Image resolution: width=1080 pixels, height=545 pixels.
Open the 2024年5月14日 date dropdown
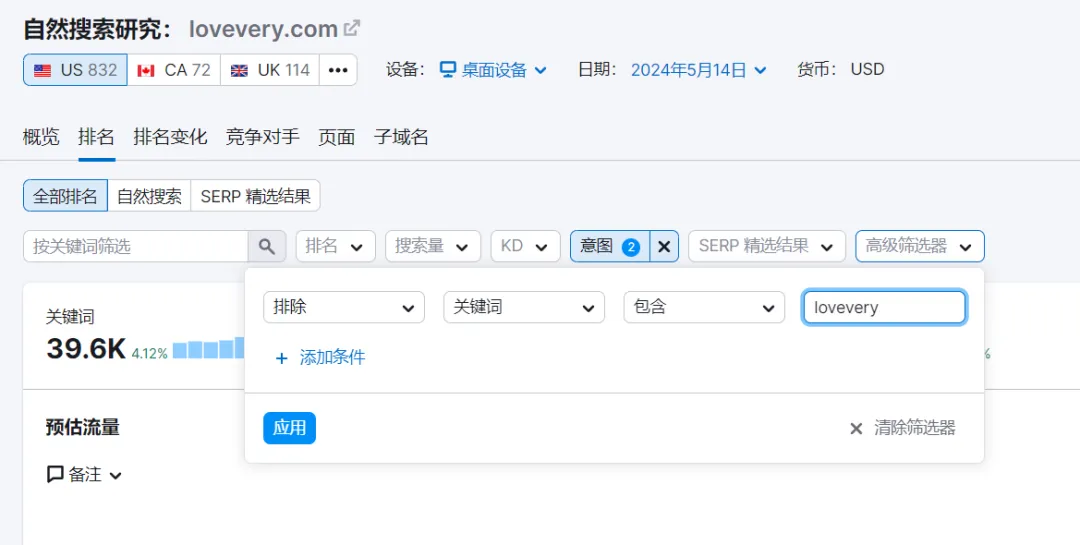[x=698, y=70]
